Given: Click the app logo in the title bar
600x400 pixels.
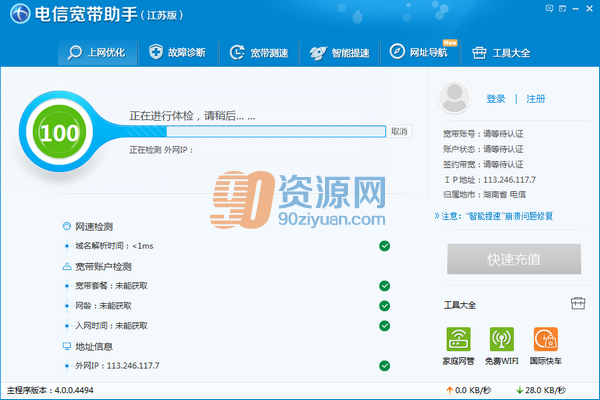Looking at the screenshot, I should tap(20, 13).
